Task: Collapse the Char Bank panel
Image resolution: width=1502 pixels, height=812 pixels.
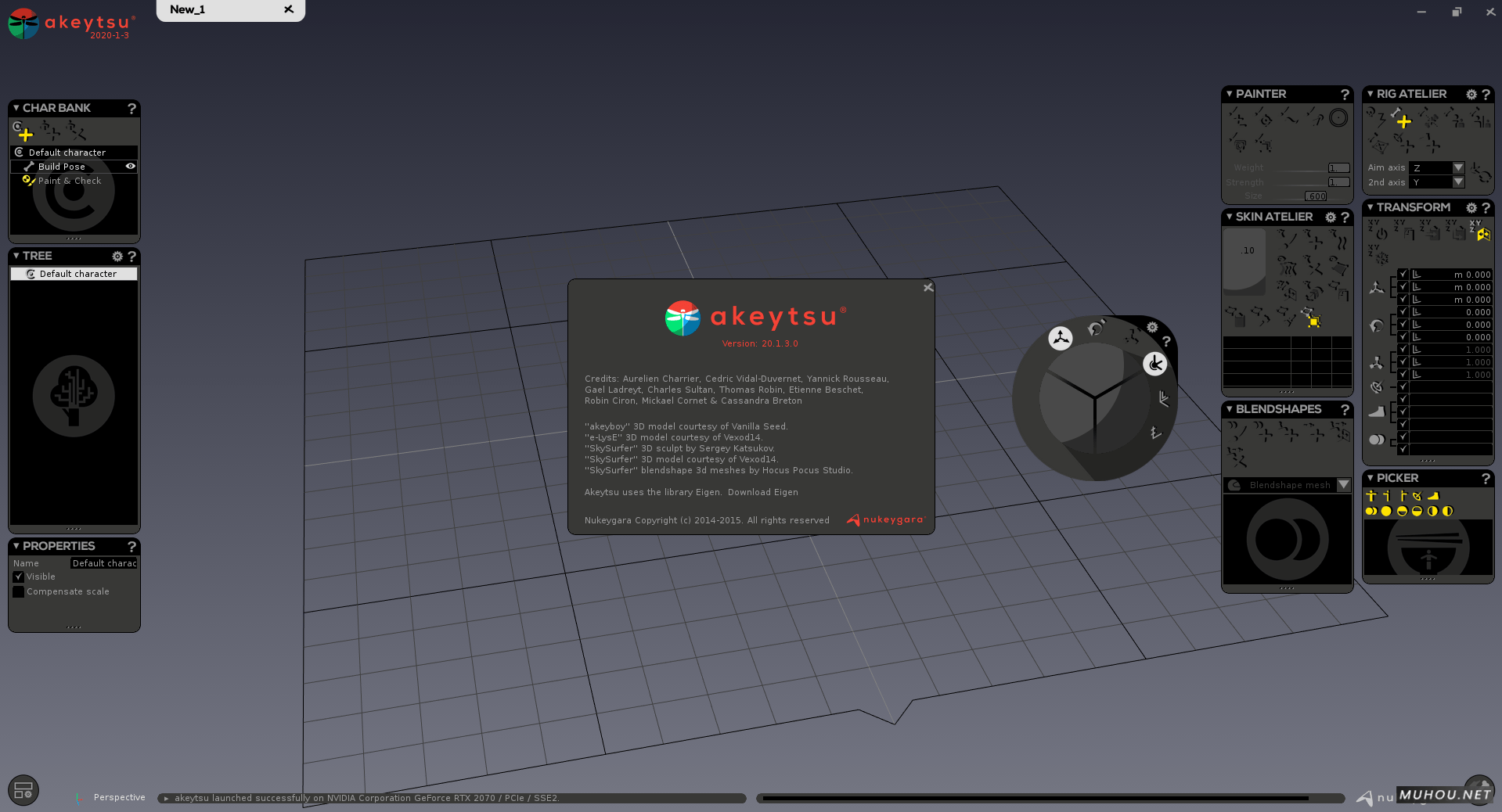Action: pos(16,108)
